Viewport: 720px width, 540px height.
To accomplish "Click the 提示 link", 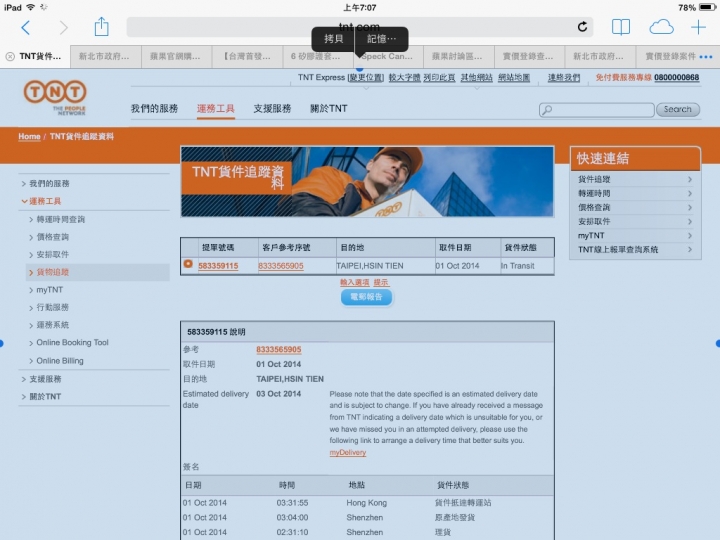I will 381,282.
